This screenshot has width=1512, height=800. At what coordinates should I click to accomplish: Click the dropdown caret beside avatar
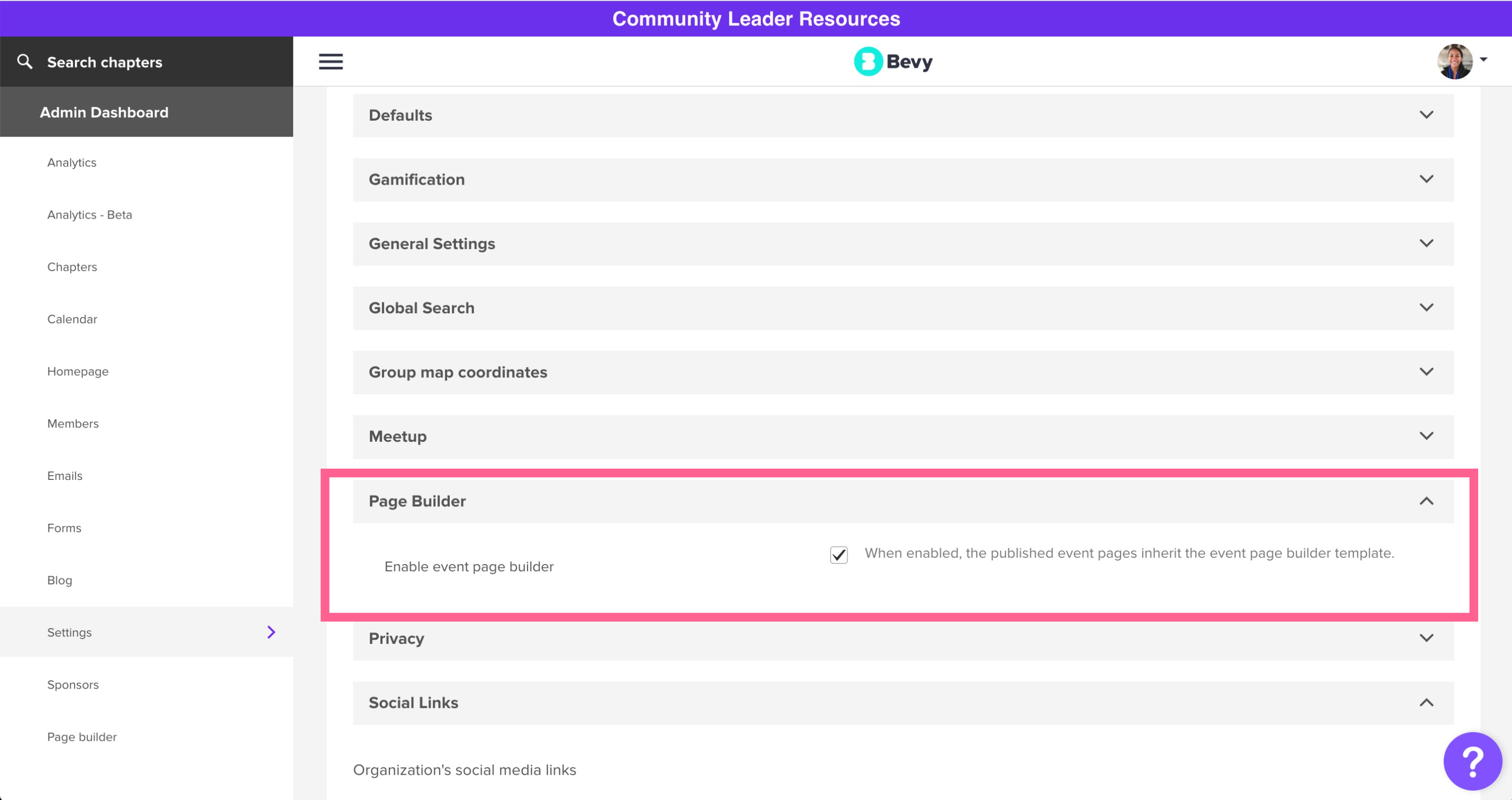pos(1483,59)
